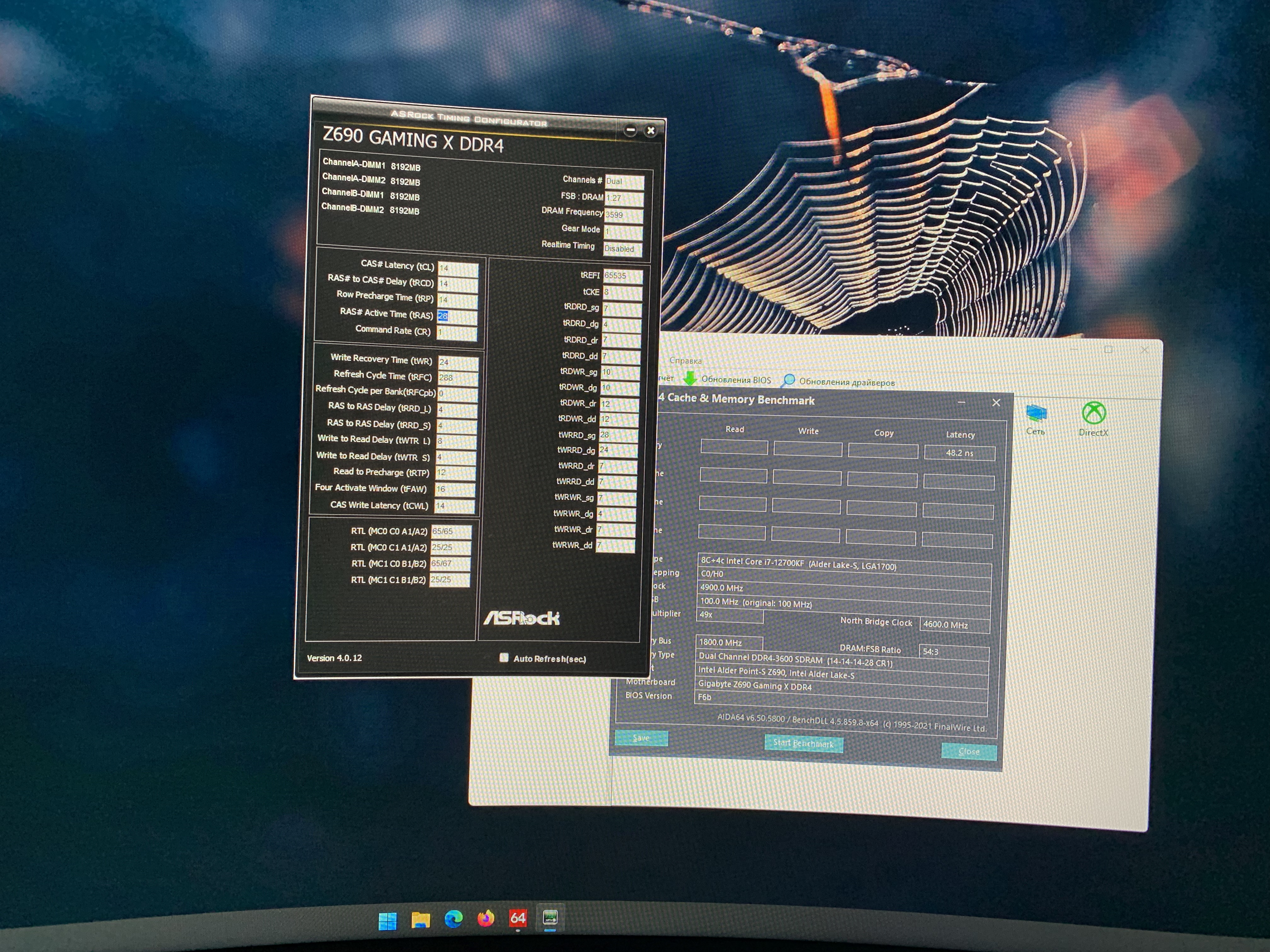Image resolution: width=1270 pixels, height=952 pixels.
Task: Enable Auto Refresh(sec) checkbox
Action: 504,658
